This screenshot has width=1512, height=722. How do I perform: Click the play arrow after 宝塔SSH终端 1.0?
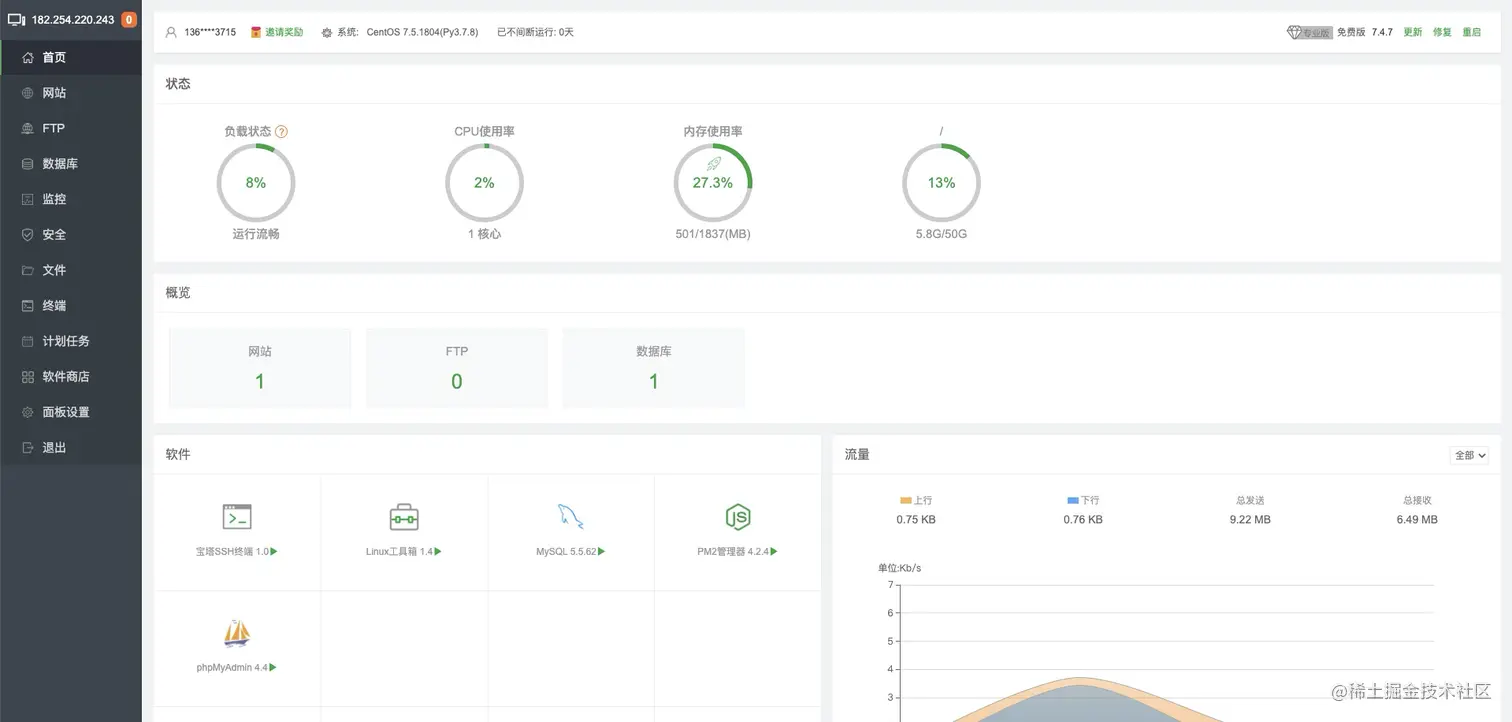274,551
